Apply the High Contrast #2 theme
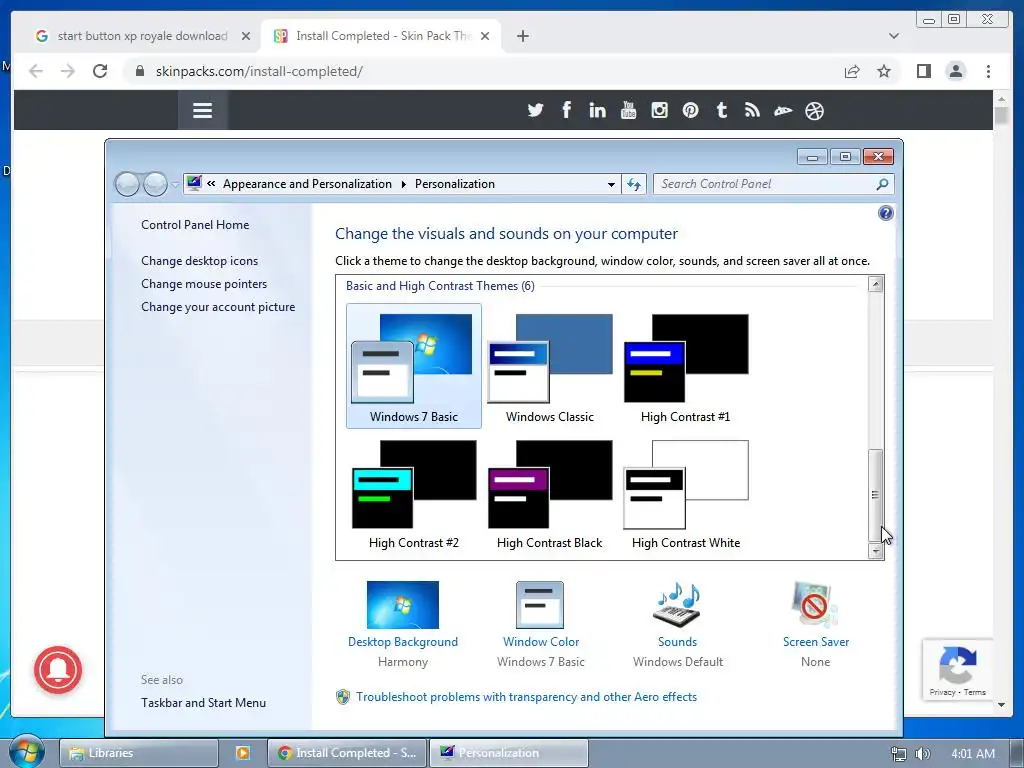 [x=414, y=494]
